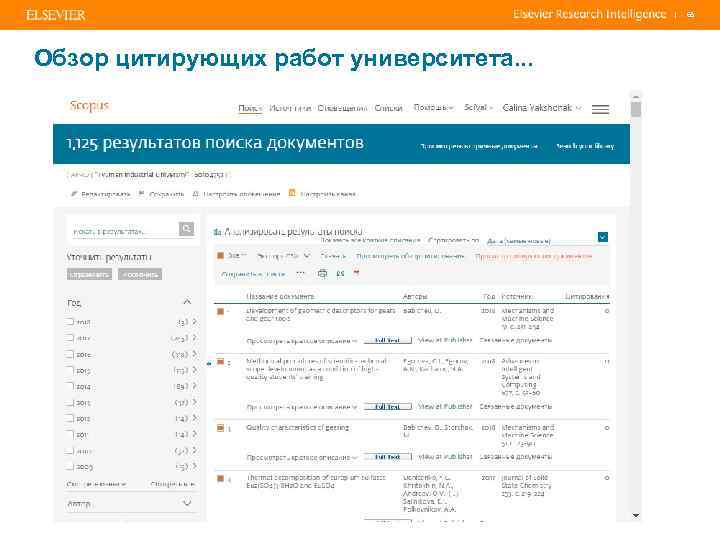Sort by Цитирования column header
The width and height of the screenshot is (720, 540).
[587, 297]
